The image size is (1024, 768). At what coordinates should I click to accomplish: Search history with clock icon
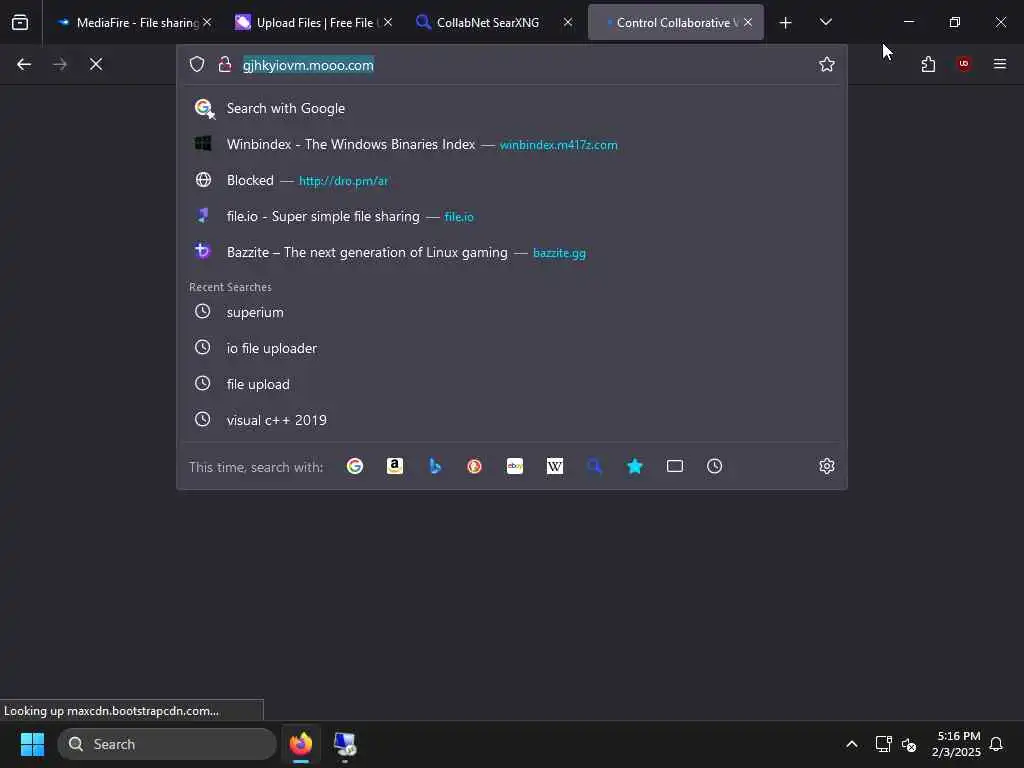point(714,466)
